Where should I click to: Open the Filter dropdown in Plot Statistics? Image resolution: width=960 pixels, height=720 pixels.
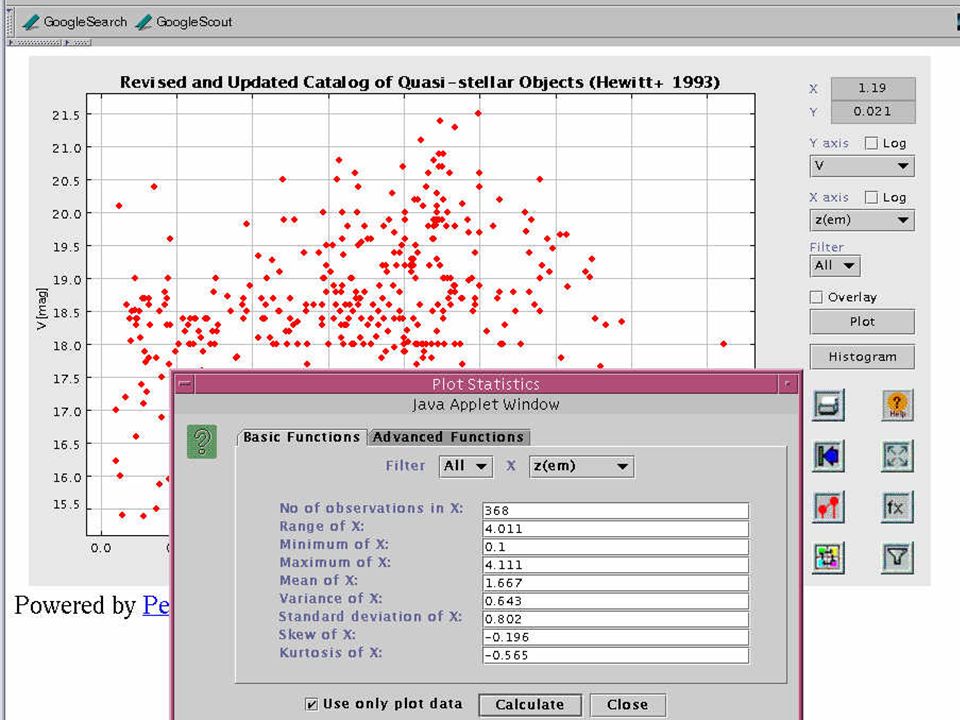click(x=466, y=466)
